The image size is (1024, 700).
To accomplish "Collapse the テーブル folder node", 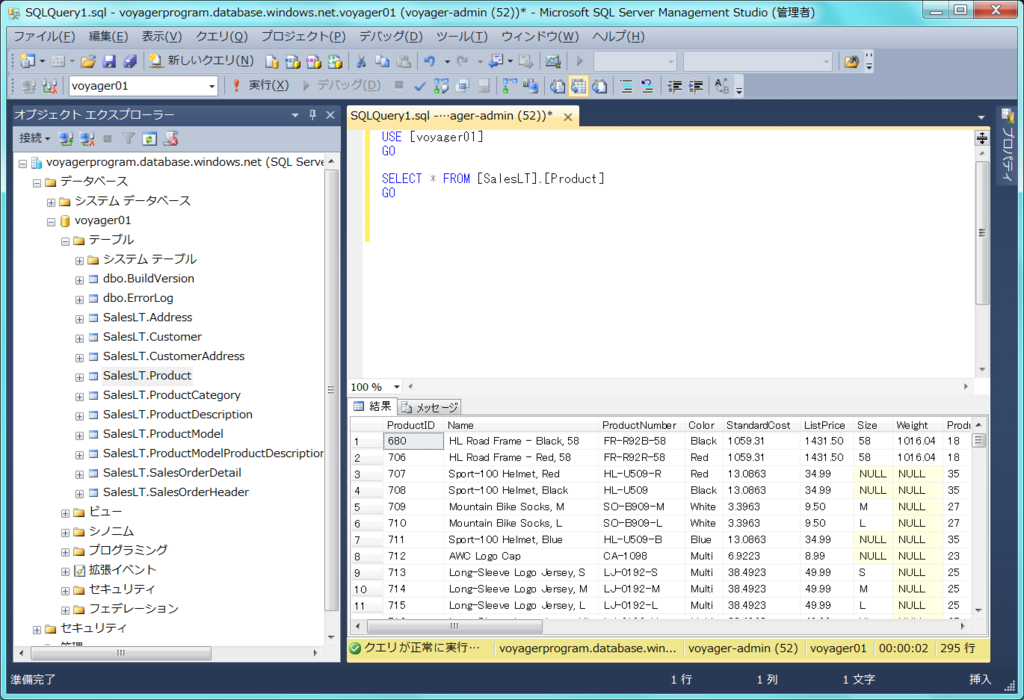I will 65,242.
